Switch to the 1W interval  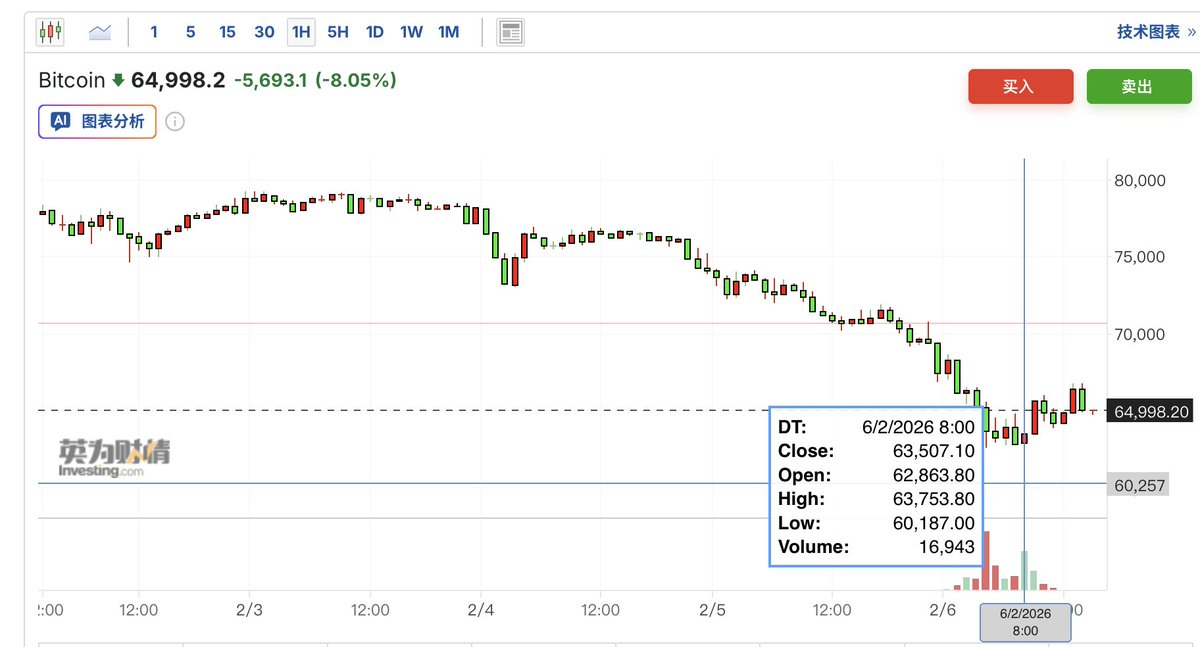tap(411, 32)
